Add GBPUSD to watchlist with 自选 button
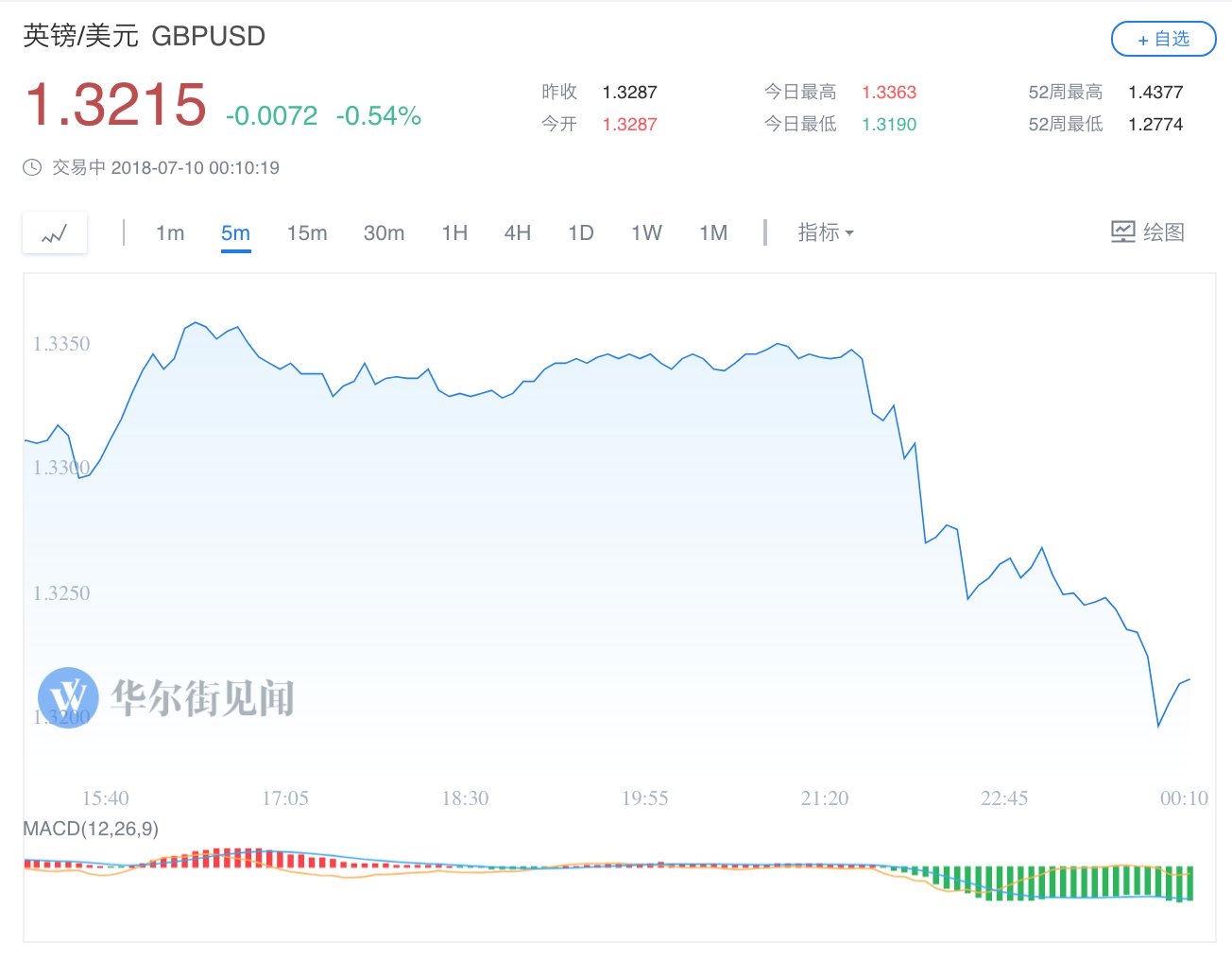 1163,39
